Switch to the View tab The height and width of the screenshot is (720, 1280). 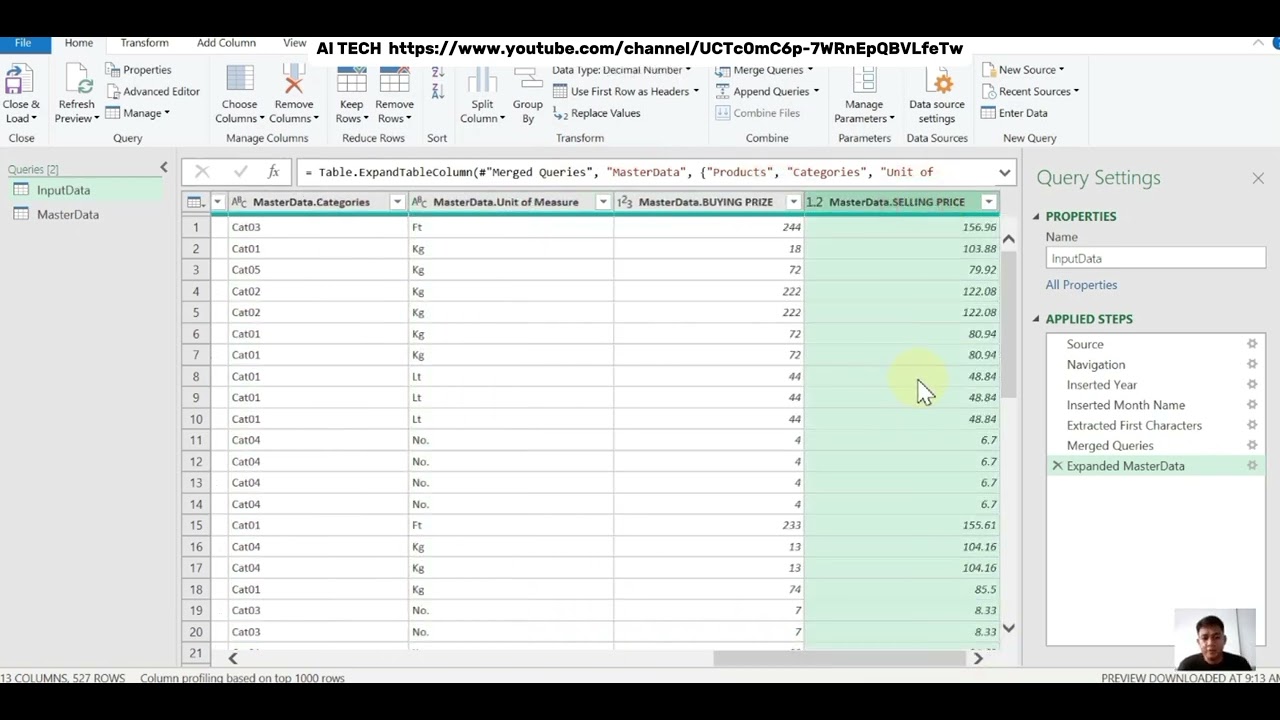294,43
